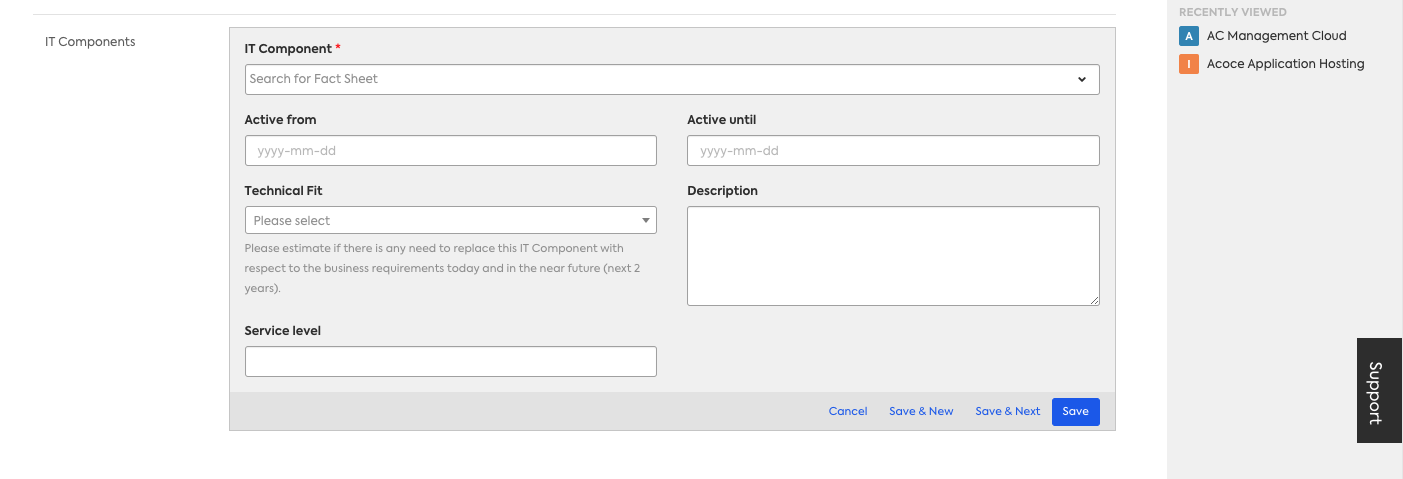Open AC Management Cloud from recently viewed
Viewport: 1403px width, 479px height.
click(1276, 36)
